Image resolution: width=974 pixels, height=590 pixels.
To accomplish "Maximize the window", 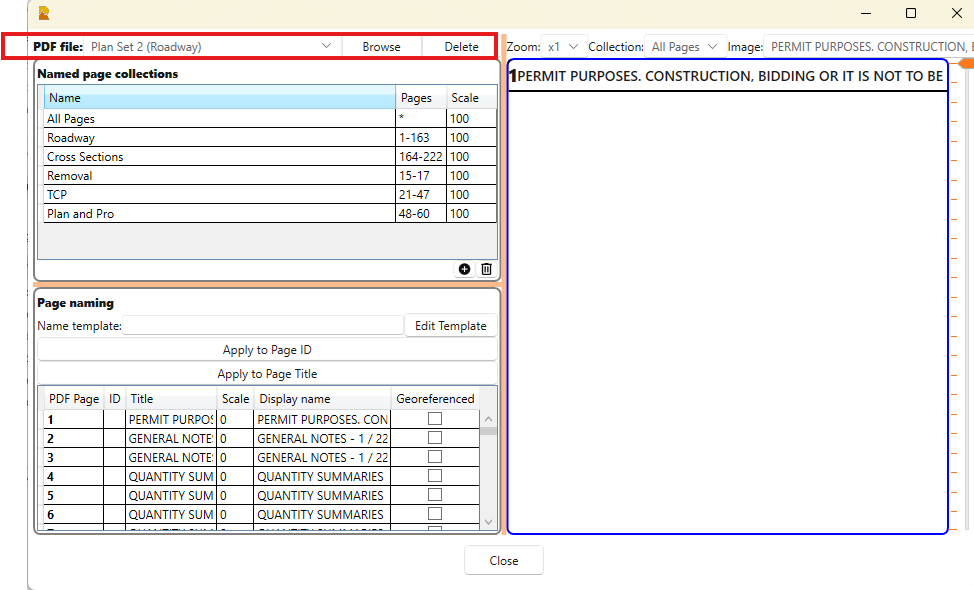I will (911, 13).
